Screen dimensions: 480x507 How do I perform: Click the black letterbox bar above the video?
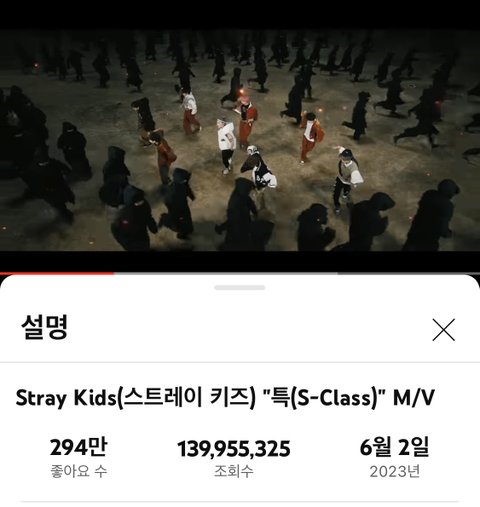(x=240, y=15)
